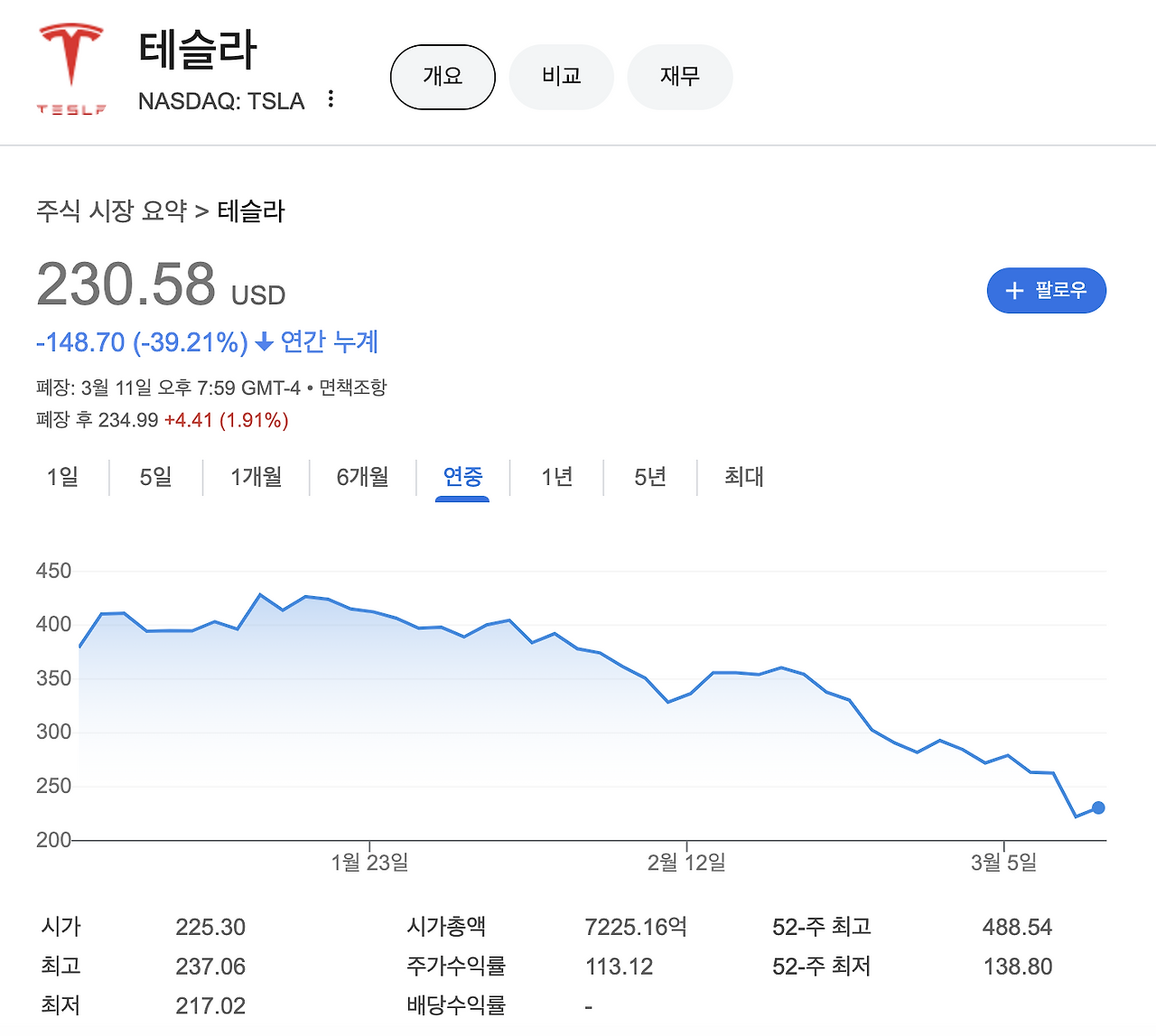The height and width of the screenshot is (1036, 1156).
Task: Open the 주식 시장 요약 breadcrumb link
Action: pyautogui.click(x=110, y=210)
